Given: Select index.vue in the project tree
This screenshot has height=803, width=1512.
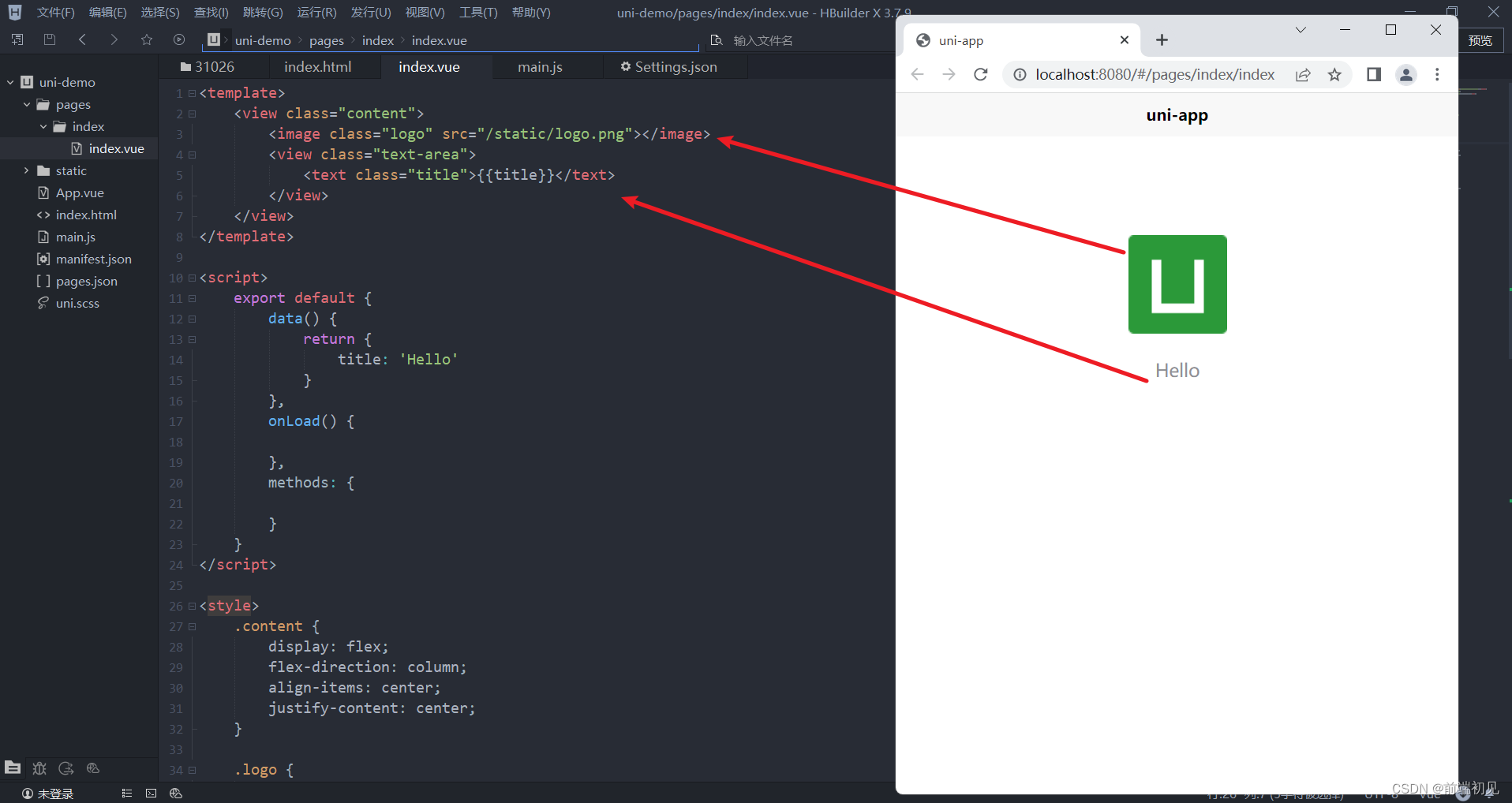Looking at the screenshot, I should [116, 148].
